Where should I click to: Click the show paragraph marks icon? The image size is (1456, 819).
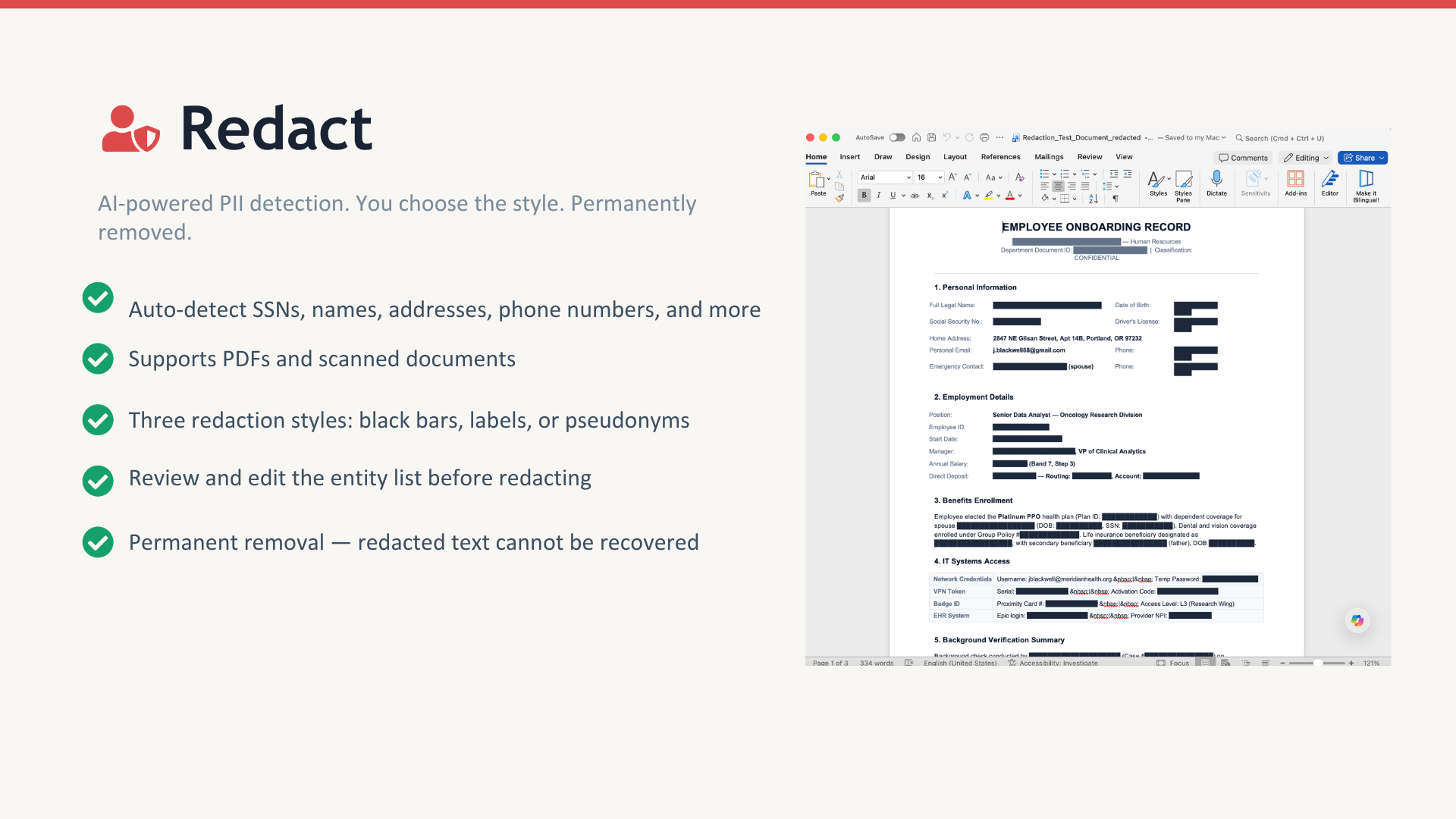(x=1116, y=199)
